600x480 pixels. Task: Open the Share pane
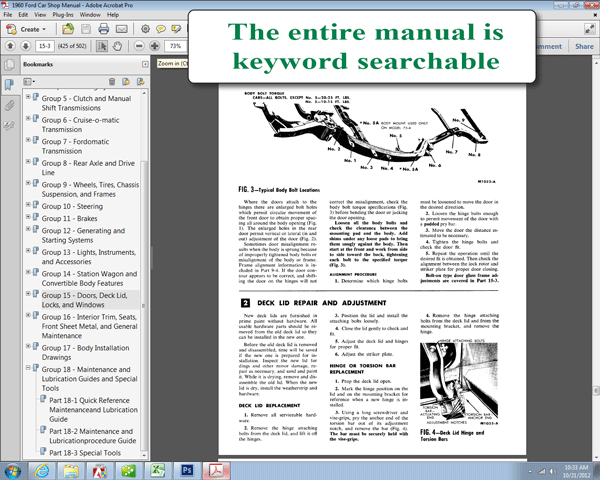tap(584, 46)
